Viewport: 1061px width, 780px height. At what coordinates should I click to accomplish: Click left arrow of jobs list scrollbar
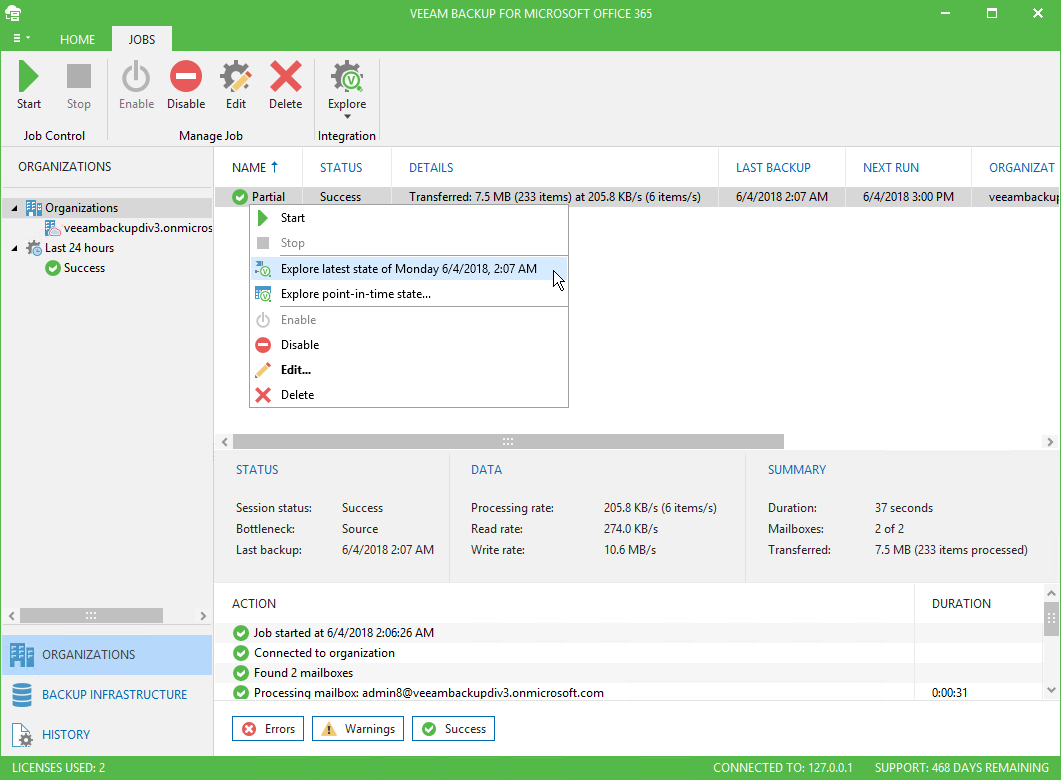225,442
